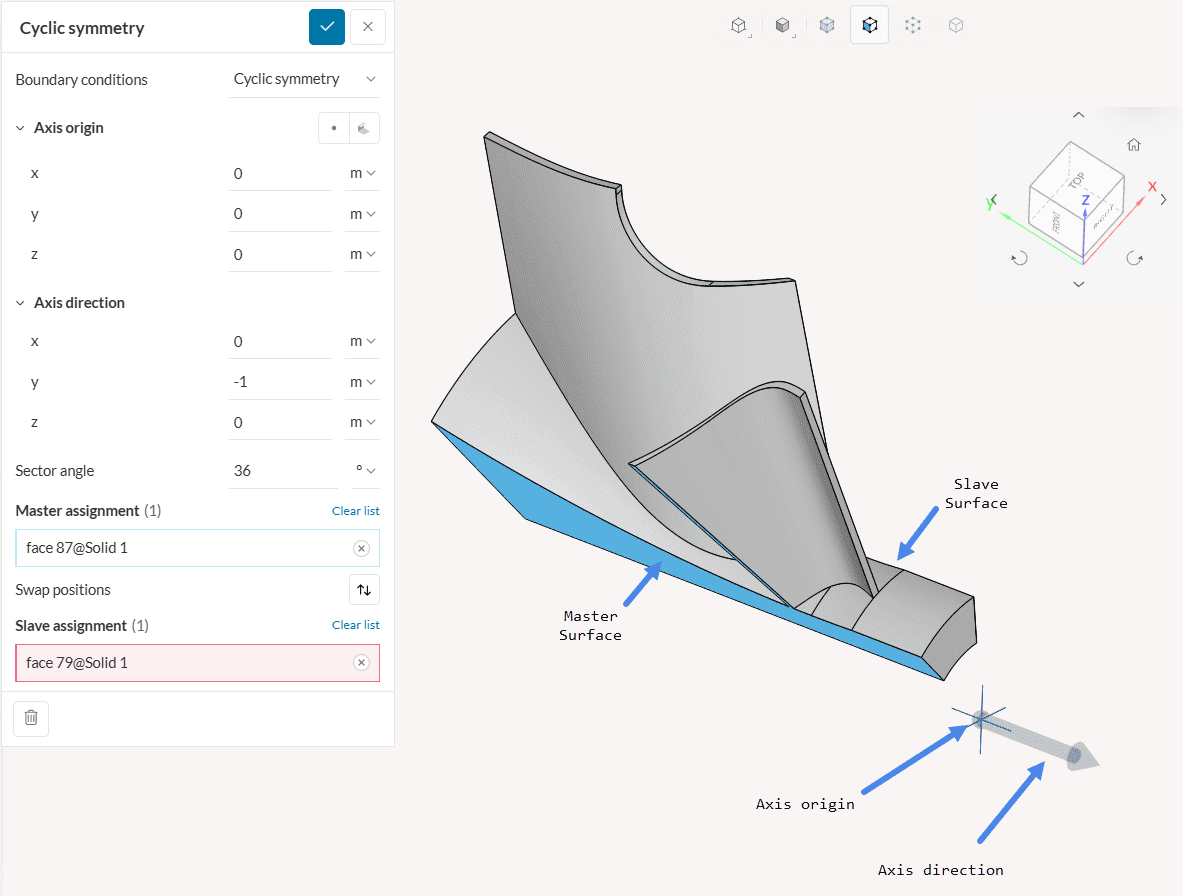The width and height of the screenshot is (1183, 896).
Task: Rotate view clockwise on the orientation cube
Action: point(1135,258)
